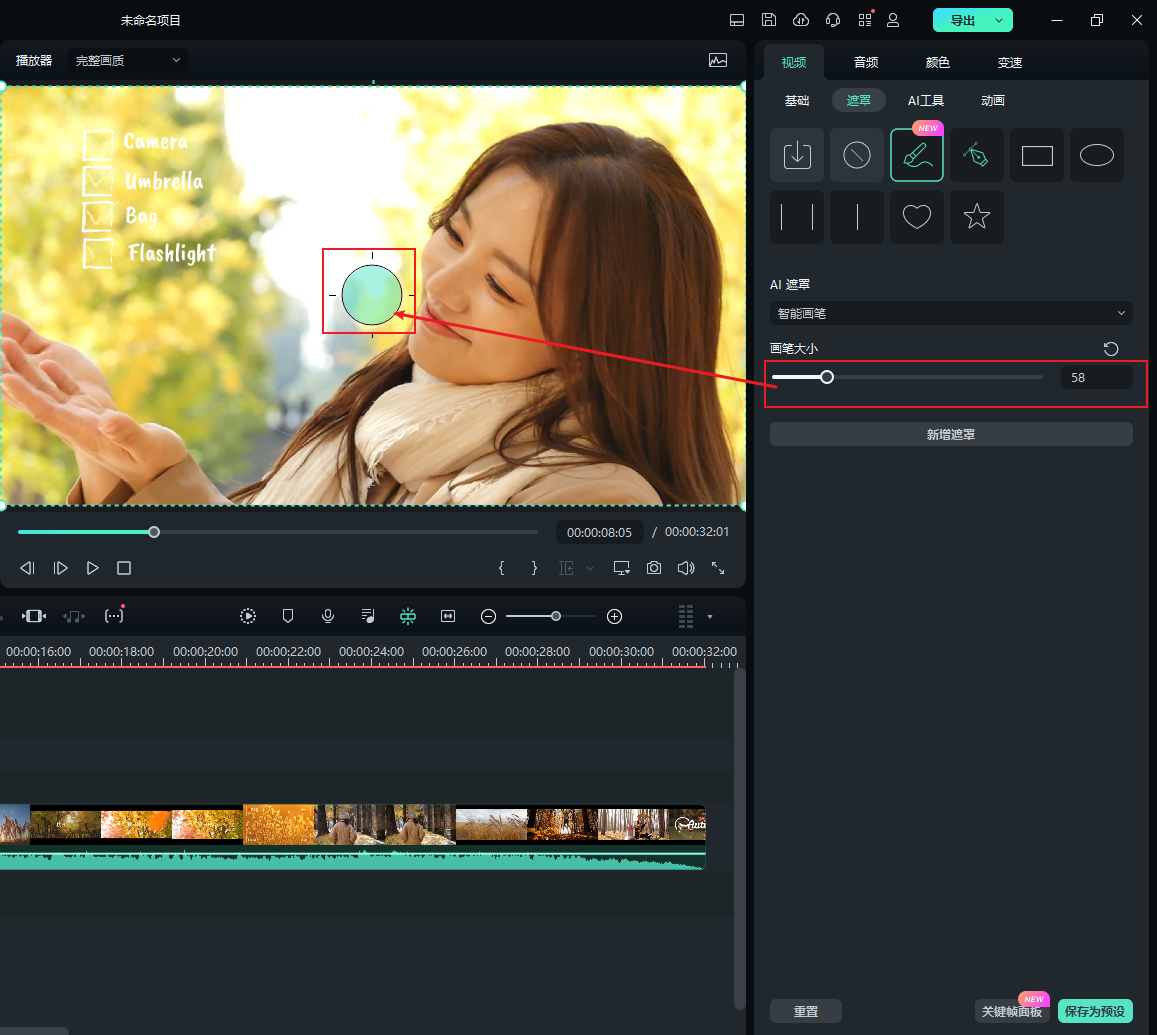Reset brush size with the circular arrow
The height and width of the screenshot is (1035, 1157).
(1110, 348)
